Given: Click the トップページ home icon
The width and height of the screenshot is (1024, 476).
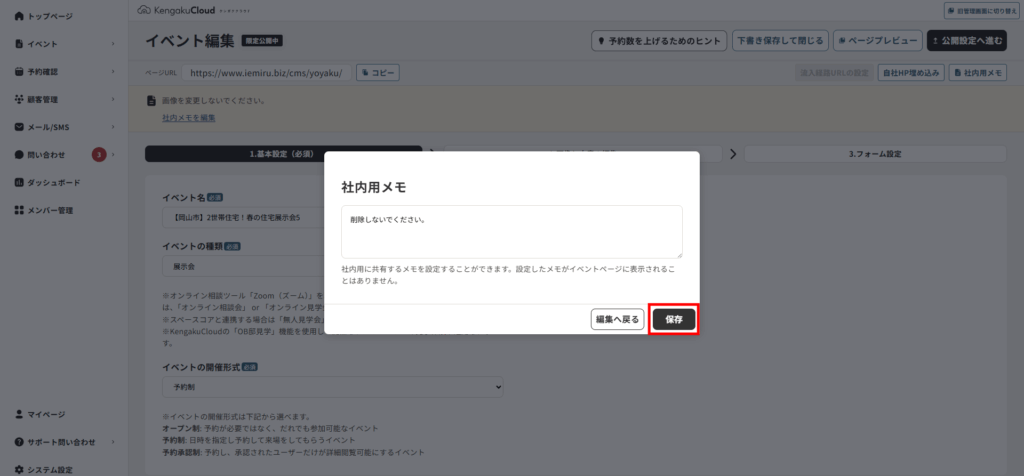Looking at the screenshot, I should 19,16.
